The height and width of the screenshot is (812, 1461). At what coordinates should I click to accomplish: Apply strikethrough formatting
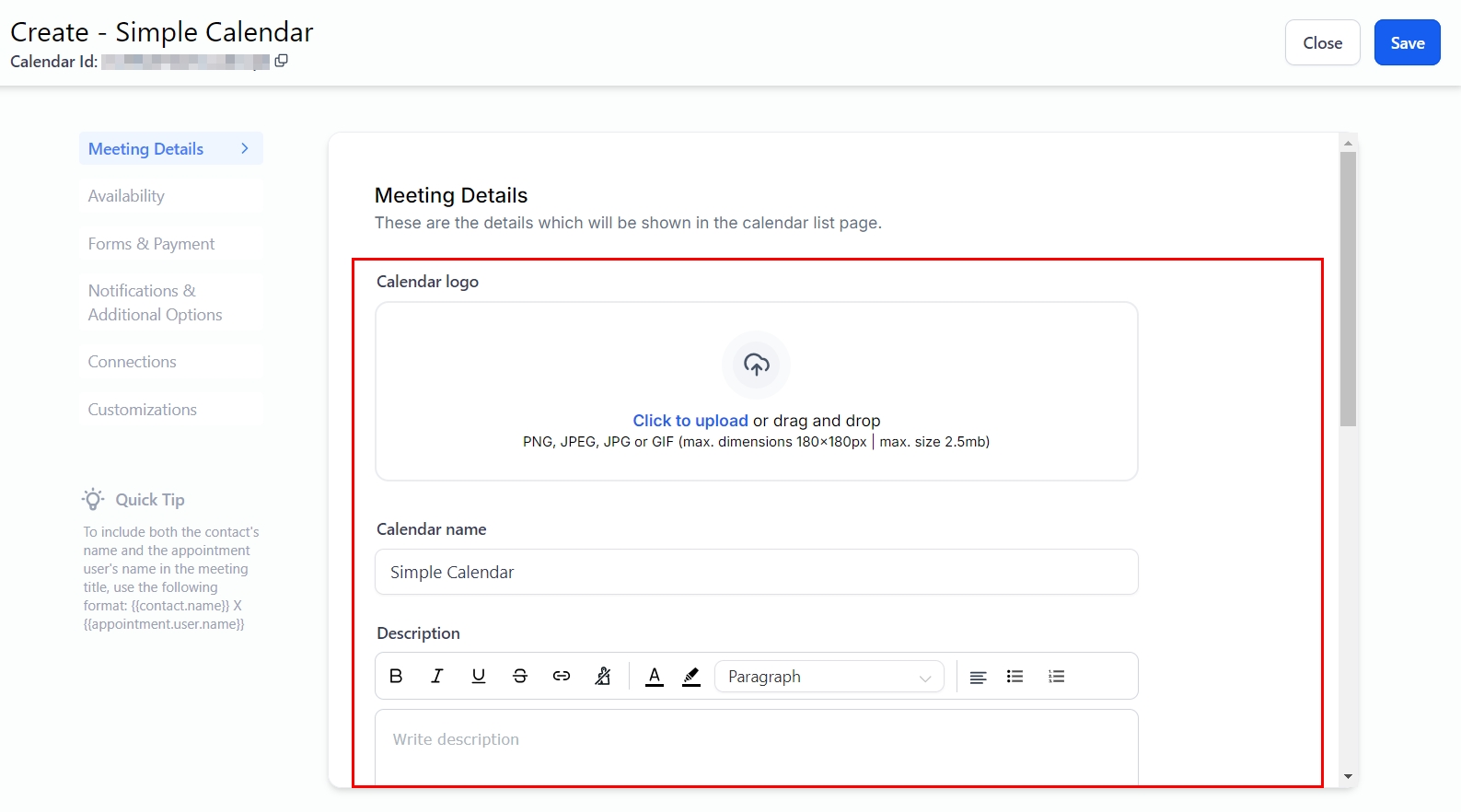520,677
